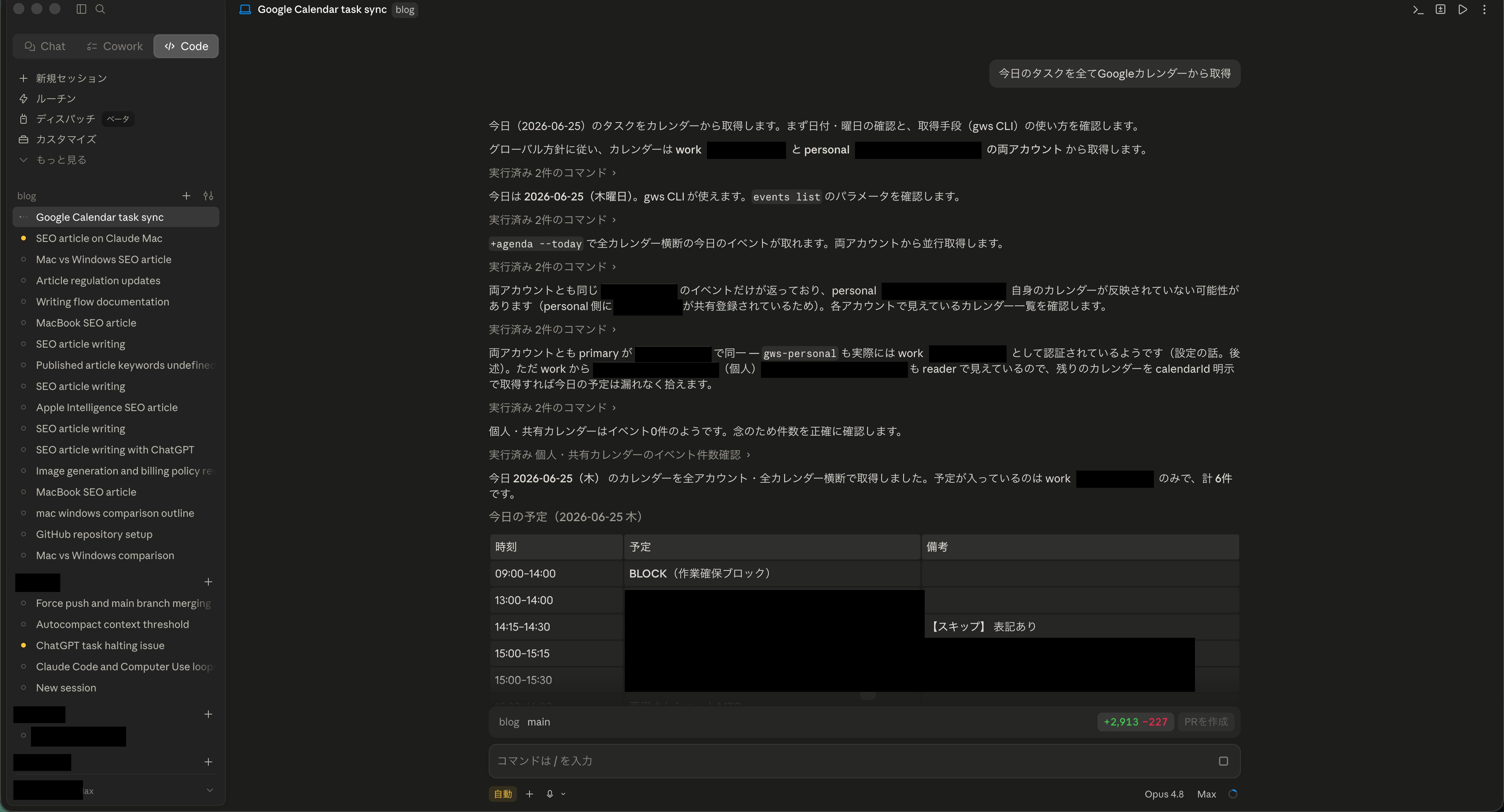Toggle the 自動 auto mode badge
This screenshot has width=1504, height=812.
[x=503, y=794]
